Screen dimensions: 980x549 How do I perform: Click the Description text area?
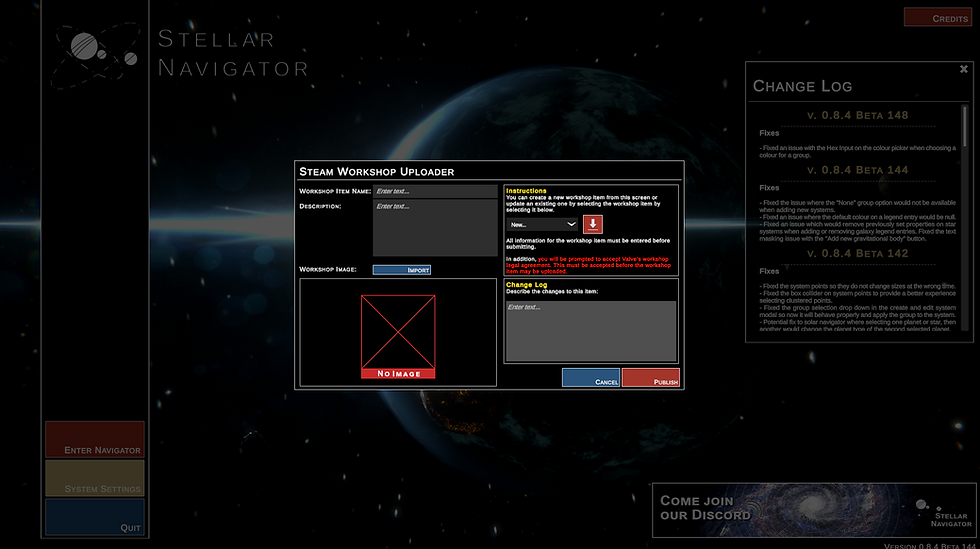[x=435, y=228]
